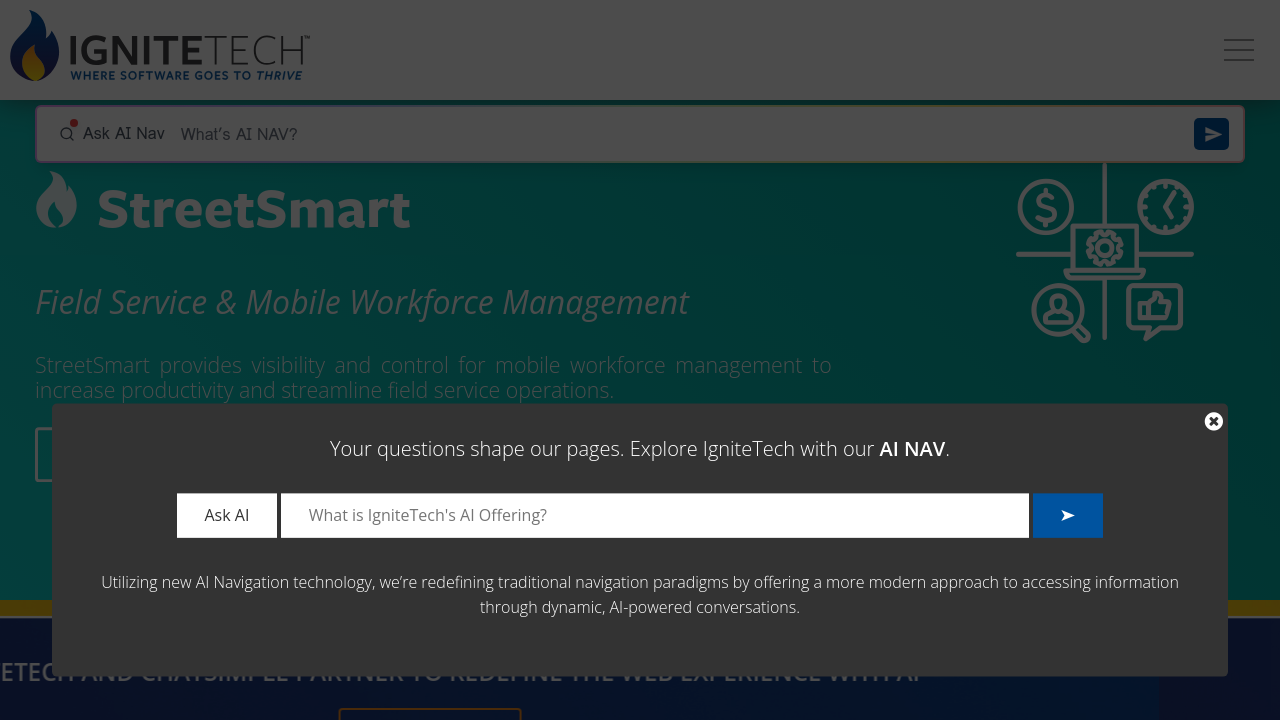Click the "What is IgniteTech's AI Offering?" field
Screen dimensions: 1280x720
[x=654, y=516]
